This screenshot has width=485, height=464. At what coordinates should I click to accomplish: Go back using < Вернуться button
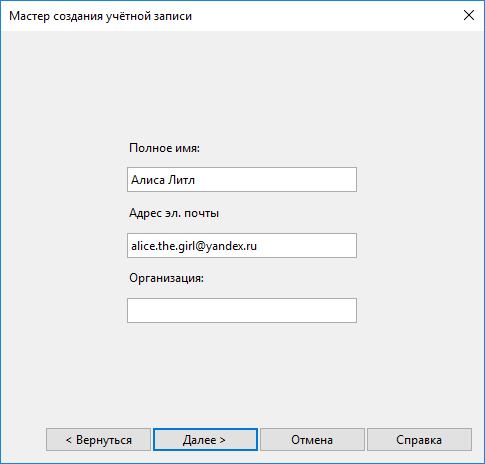pos(98,440)
